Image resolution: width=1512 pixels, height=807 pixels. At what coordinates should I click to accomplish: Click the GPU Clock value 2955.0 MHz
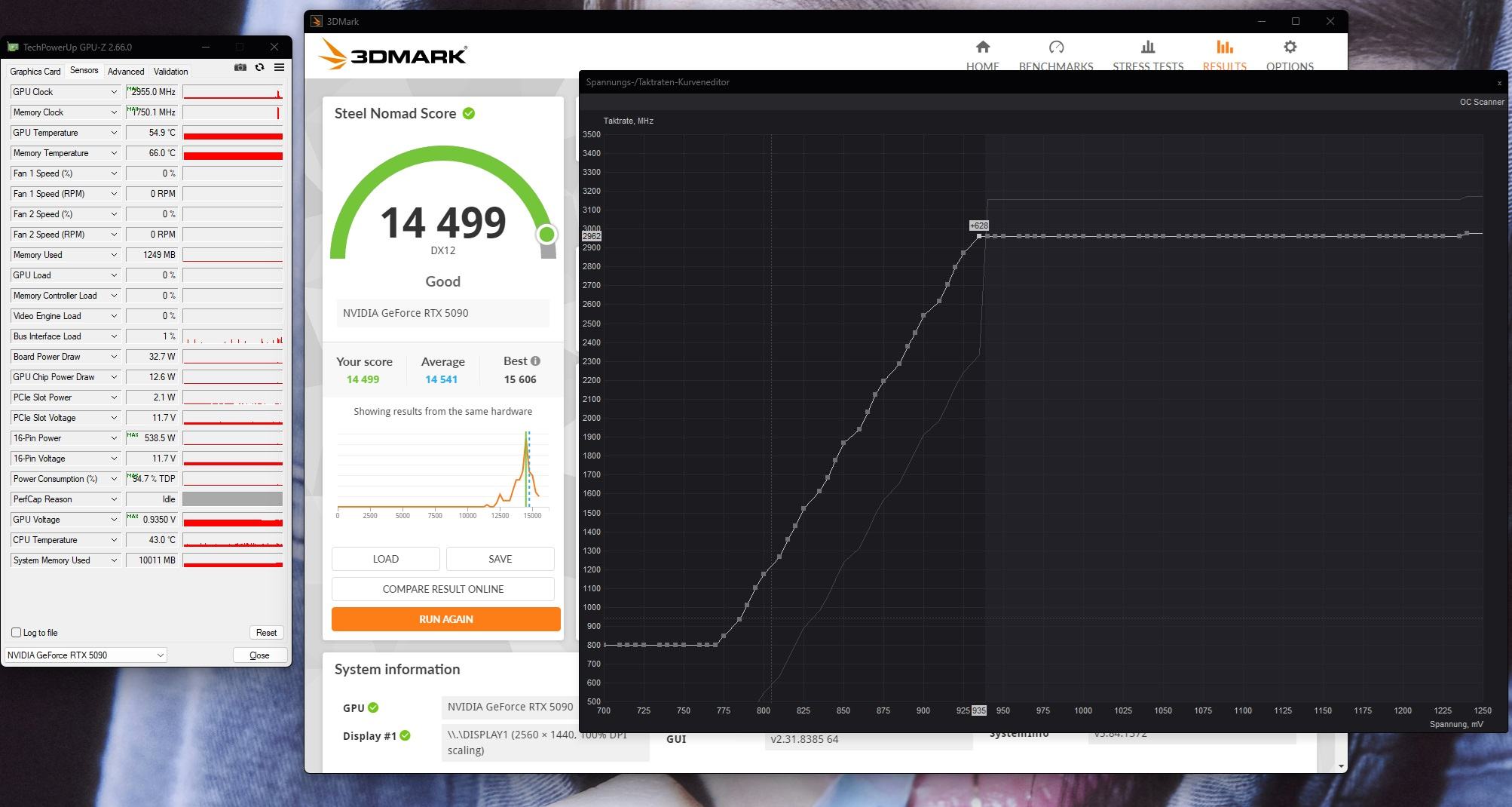[152, 92]
